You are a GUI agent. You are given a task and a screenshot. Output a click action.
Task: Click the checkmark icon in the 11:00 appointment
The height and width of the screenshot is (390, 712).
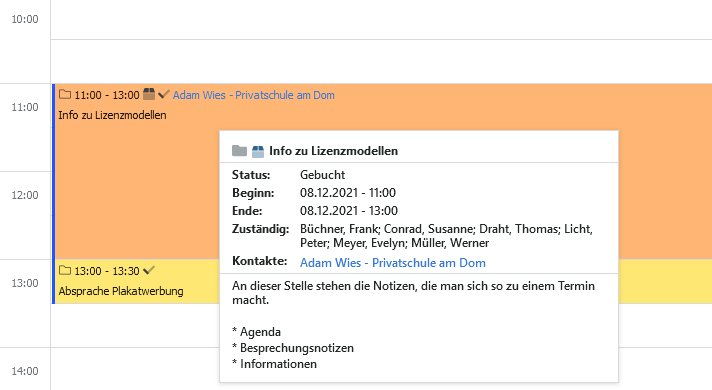point(163,94)
